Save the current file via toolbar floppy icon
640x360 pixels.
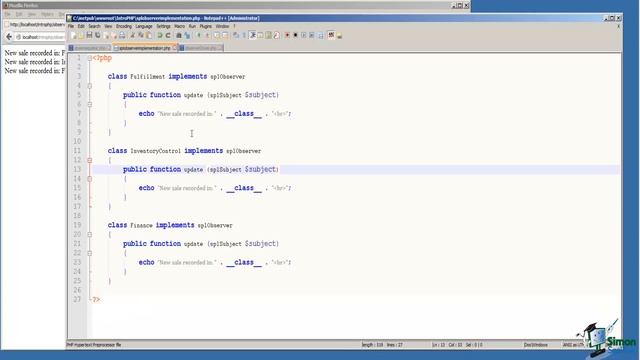89,36
